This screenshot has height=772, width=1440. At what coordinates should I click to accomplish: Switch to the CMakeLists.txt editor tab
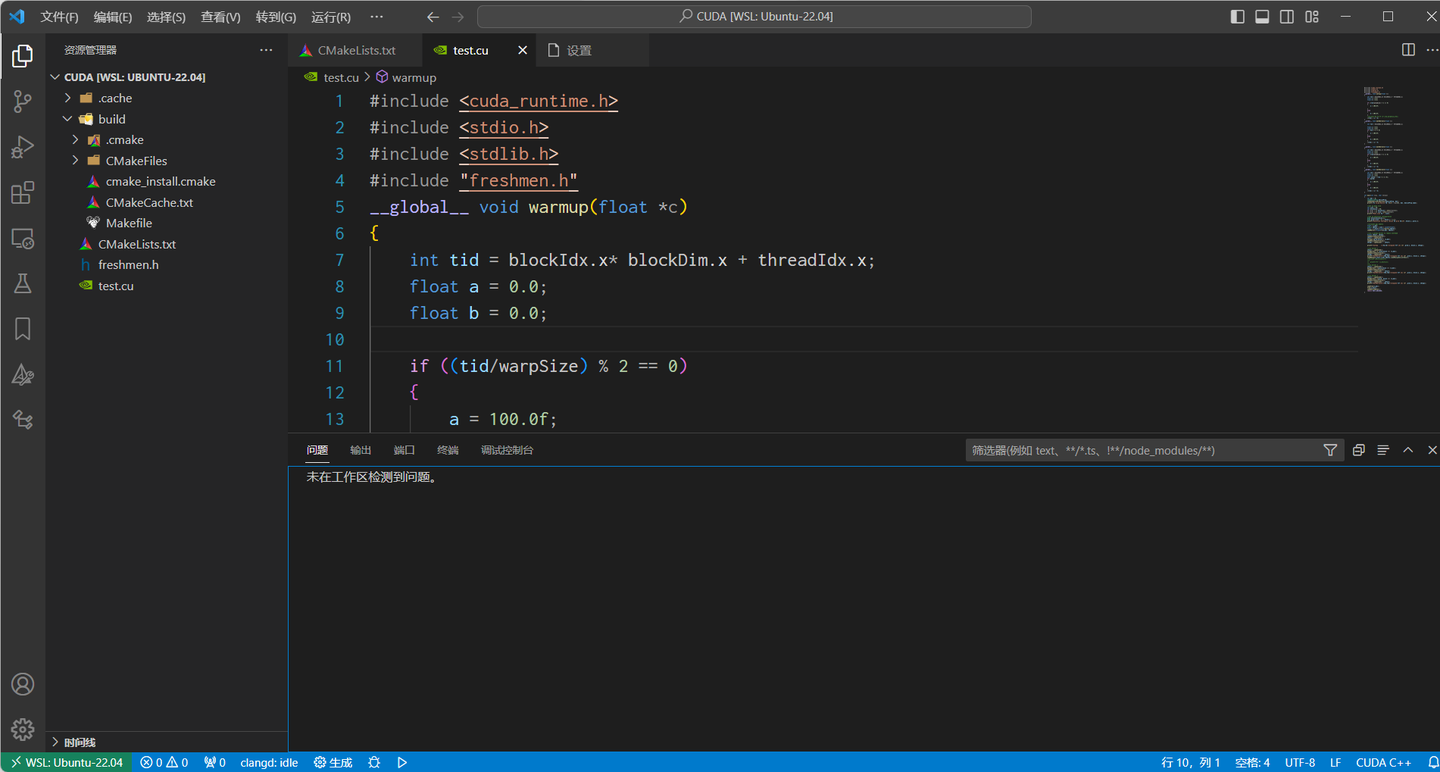[356, 50]
